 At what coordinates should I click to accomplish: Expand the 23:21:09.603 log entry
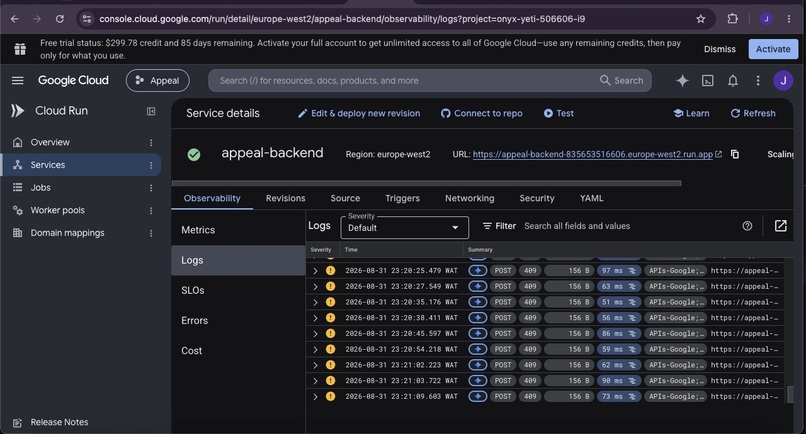click(x=315, y=396)
